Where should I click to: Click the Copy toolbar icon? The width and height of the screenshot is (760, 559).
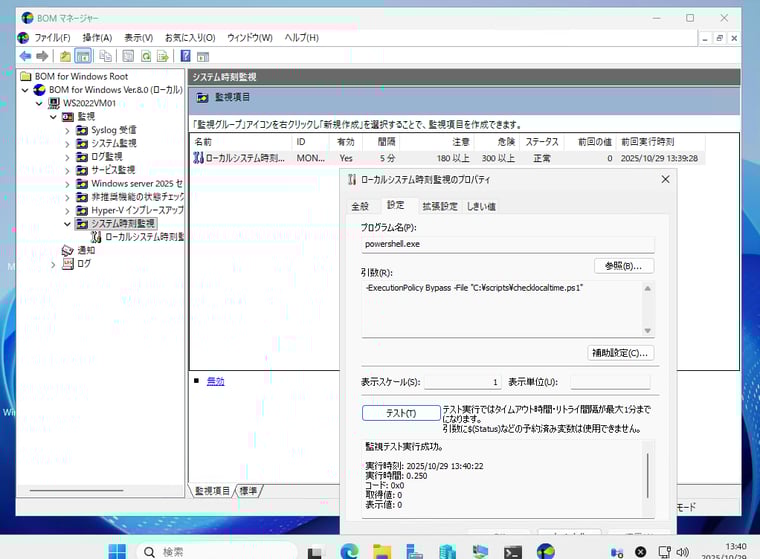[x=105, y=56]
